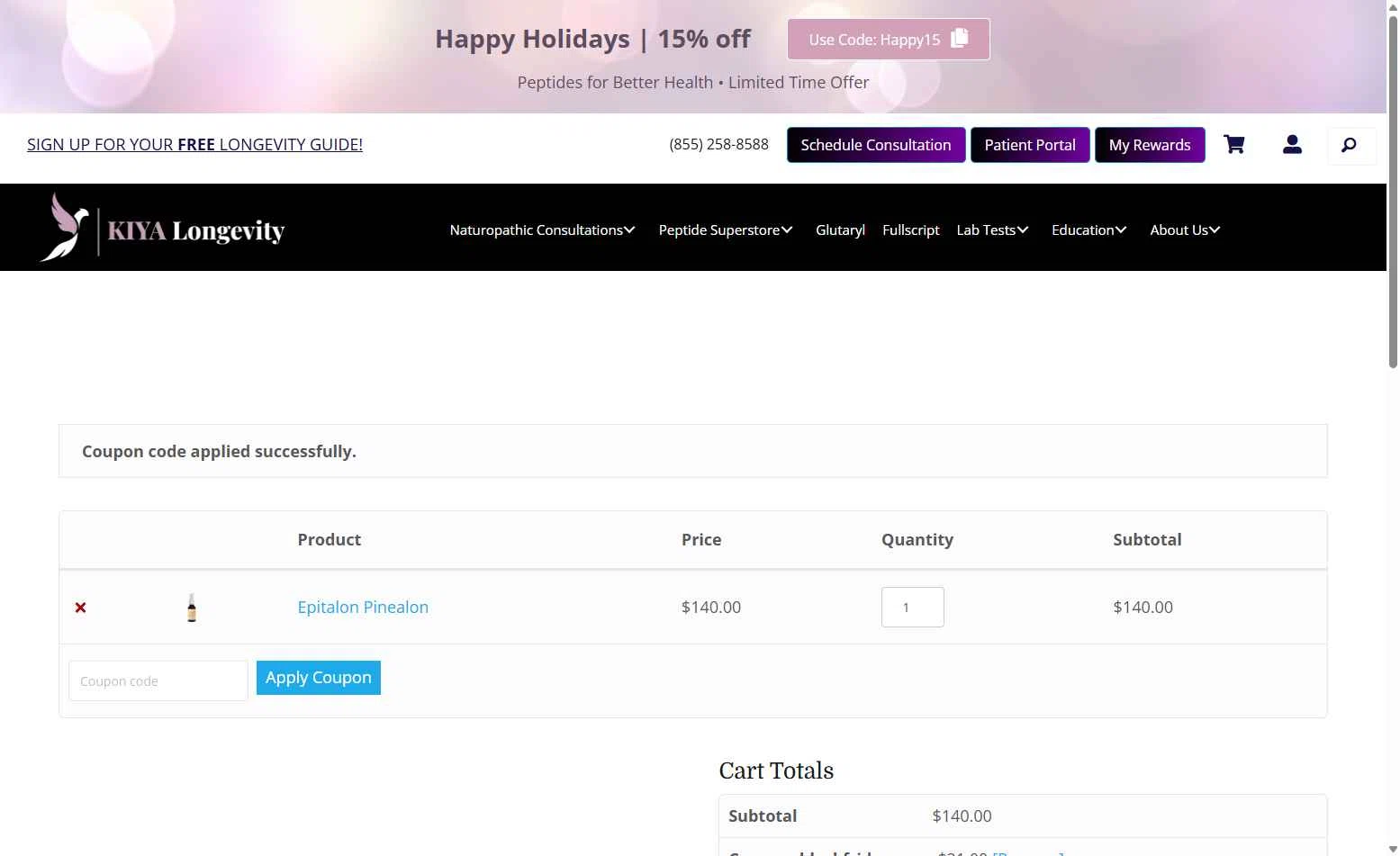The width and height of the screenshot is (1400, 856).
Task: Expand the About Us menu
Action: tap(1185, 230)
